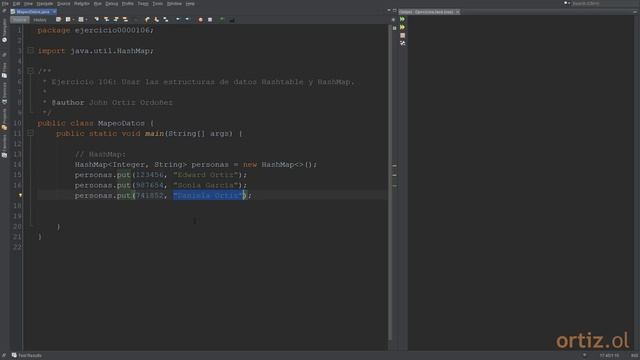Viewport: 640px width, 360px height.
Task: Click the "Edward Ortiz" string on line 15
Action: [206, 175]
